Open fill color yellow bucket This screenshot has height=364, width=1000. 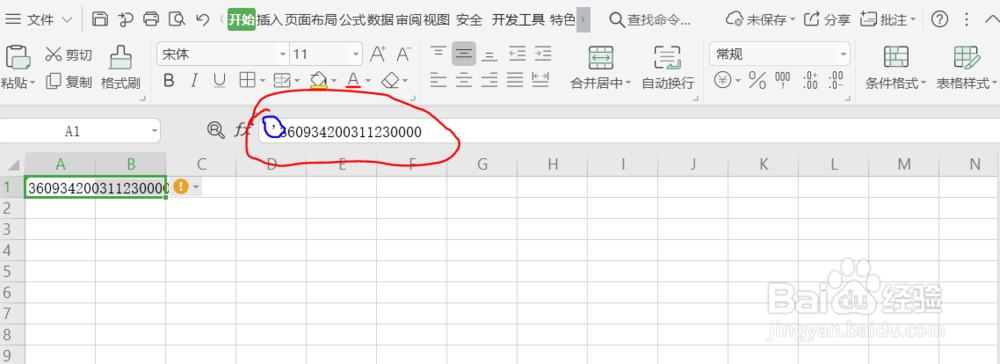(x=318, y=80)
